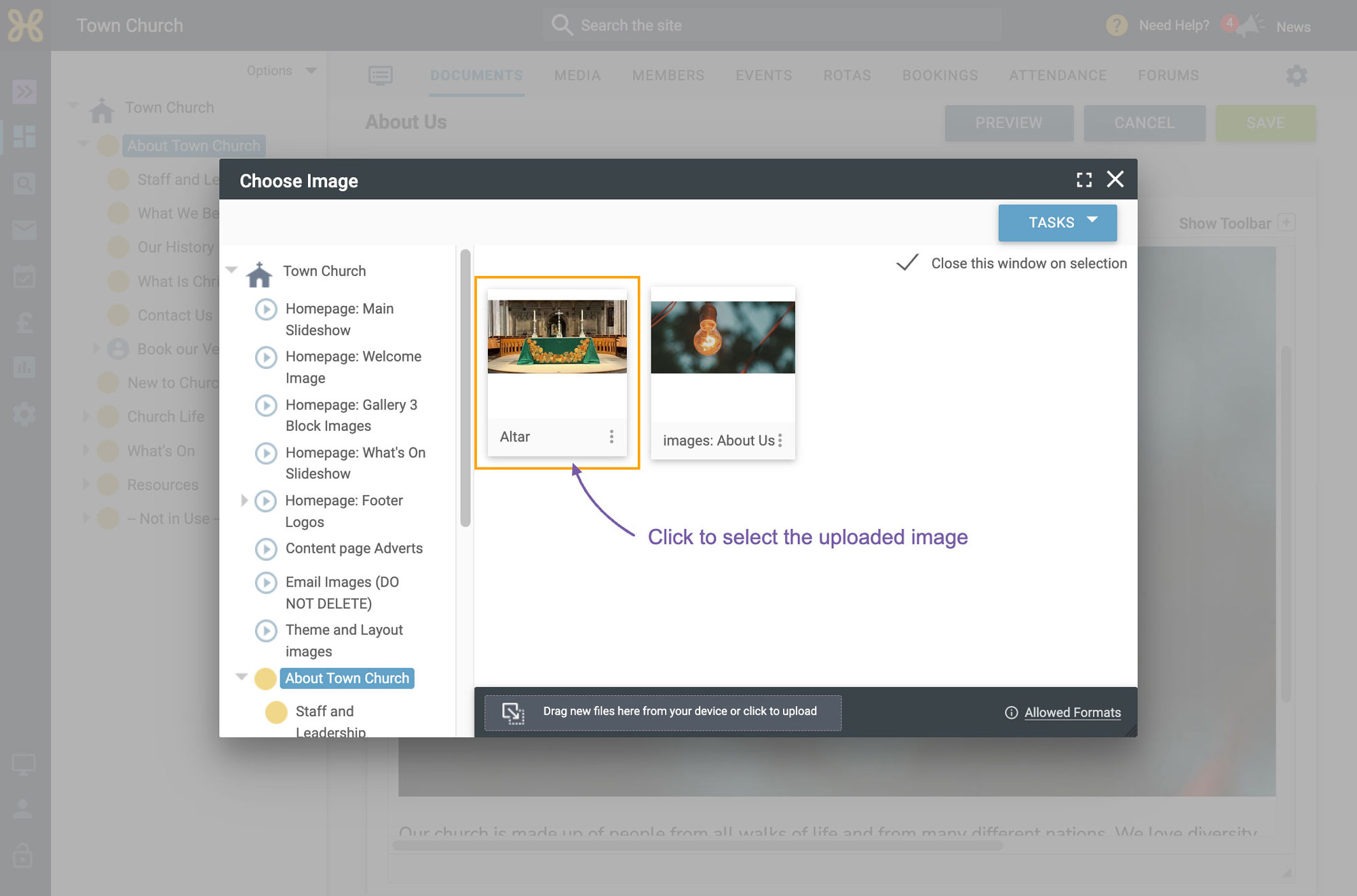The width and height of the screenshot is (1357, 896).
Task: Click the drag files upload area
Action: [x=663, y=713]
